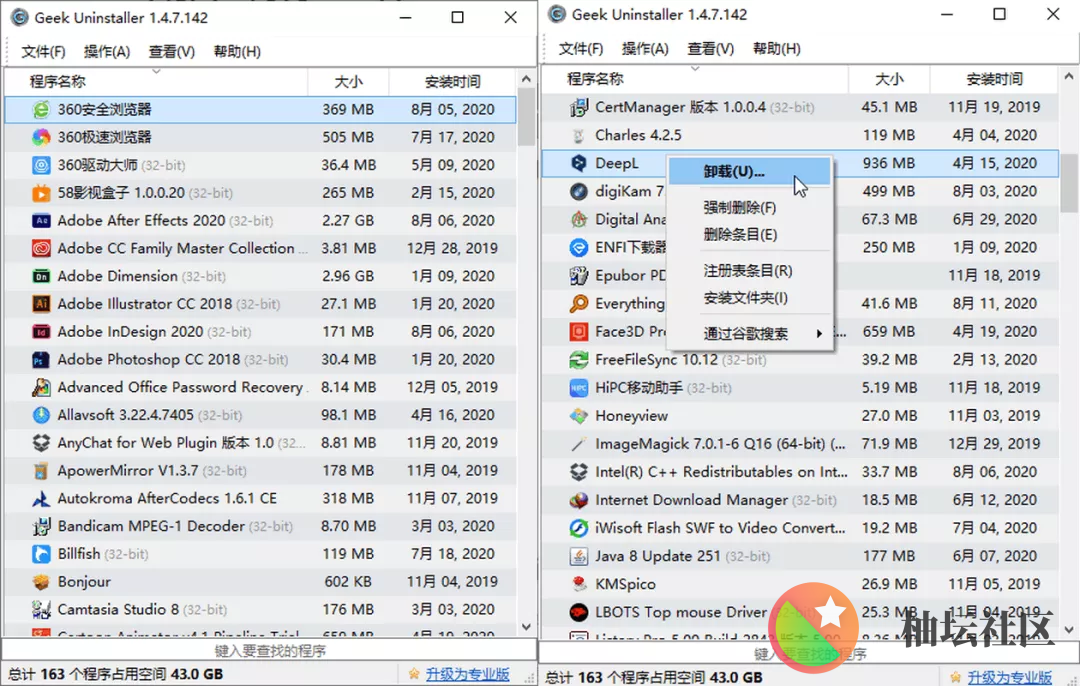Select the Adobe Illustrator CC 2018 icon
1080x686 pixels.
41,304
